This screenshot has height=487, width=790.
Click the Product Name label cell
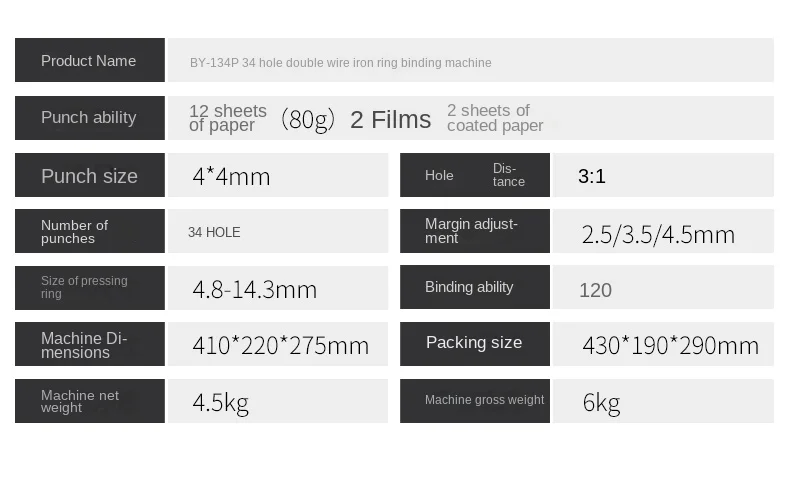coord(89,61)
